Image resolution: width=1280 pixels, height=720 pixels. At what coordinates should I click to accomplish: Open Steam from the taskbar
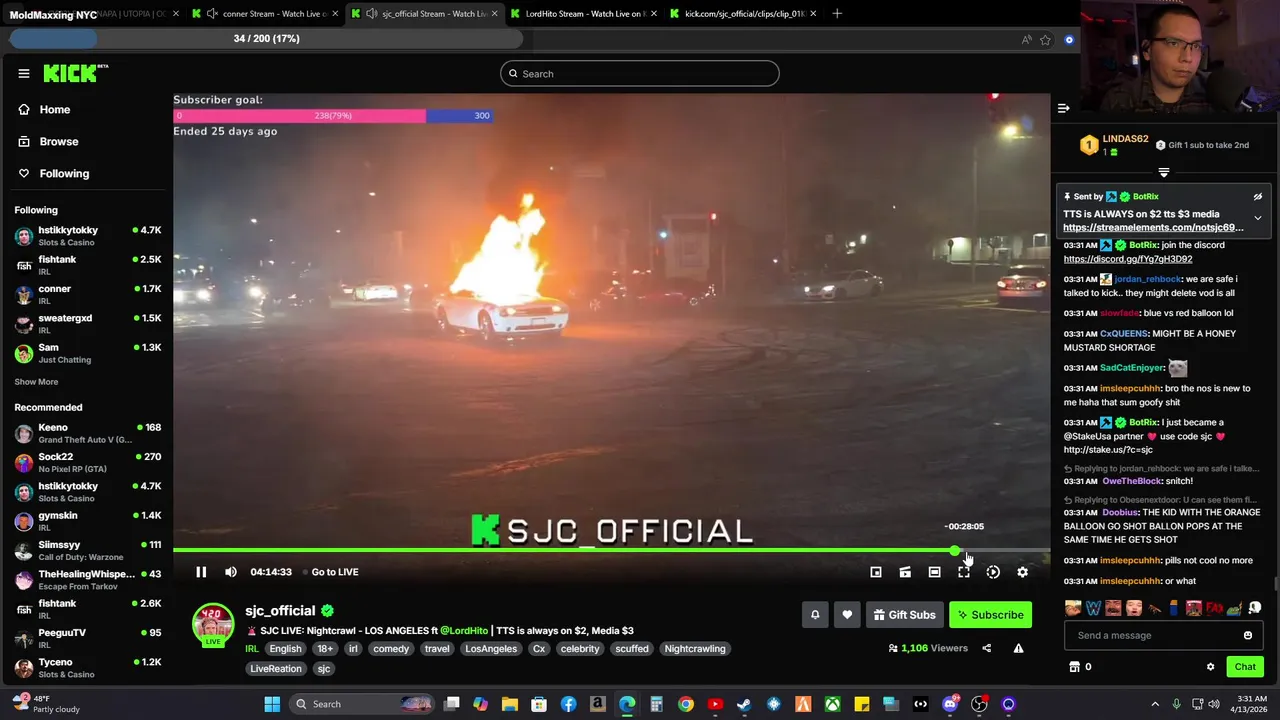(744, 704)
